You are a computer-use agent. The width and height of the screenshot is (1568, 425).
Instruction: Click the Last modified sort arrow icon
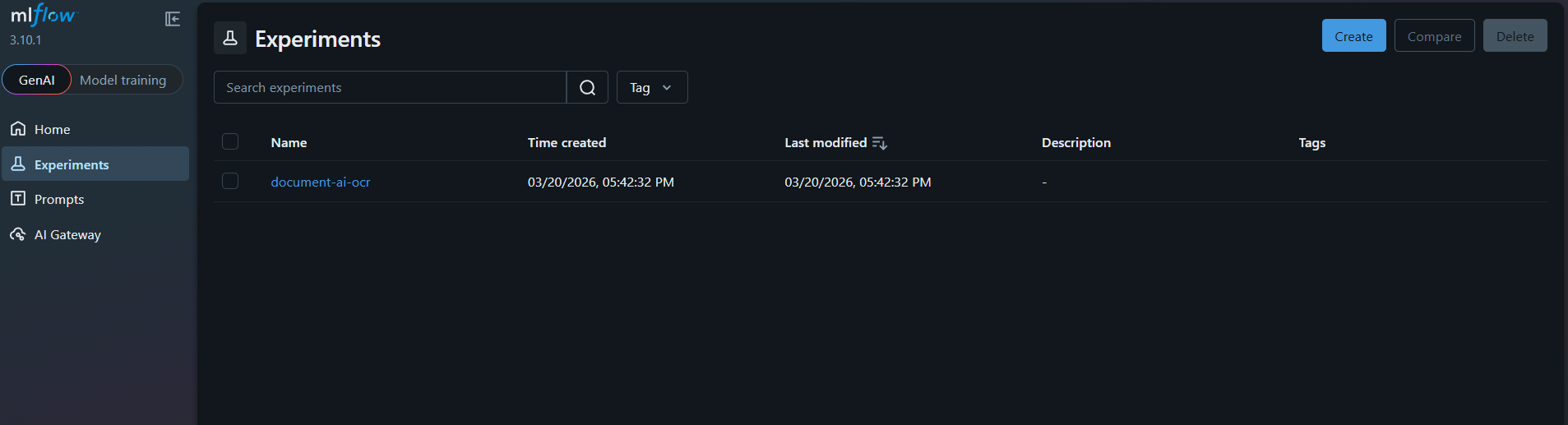[x=880, y=143]
